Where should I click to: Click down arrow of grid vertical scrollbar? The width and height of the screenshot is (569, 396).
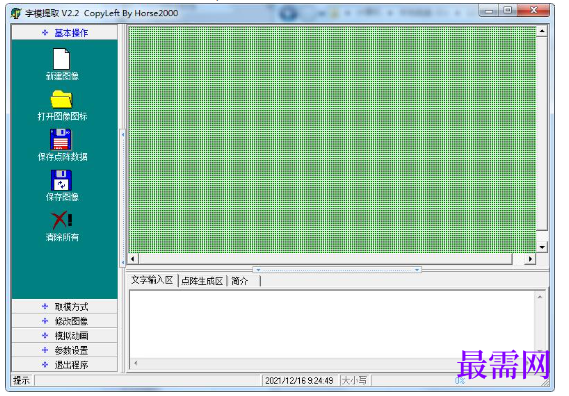coord(542,248)
